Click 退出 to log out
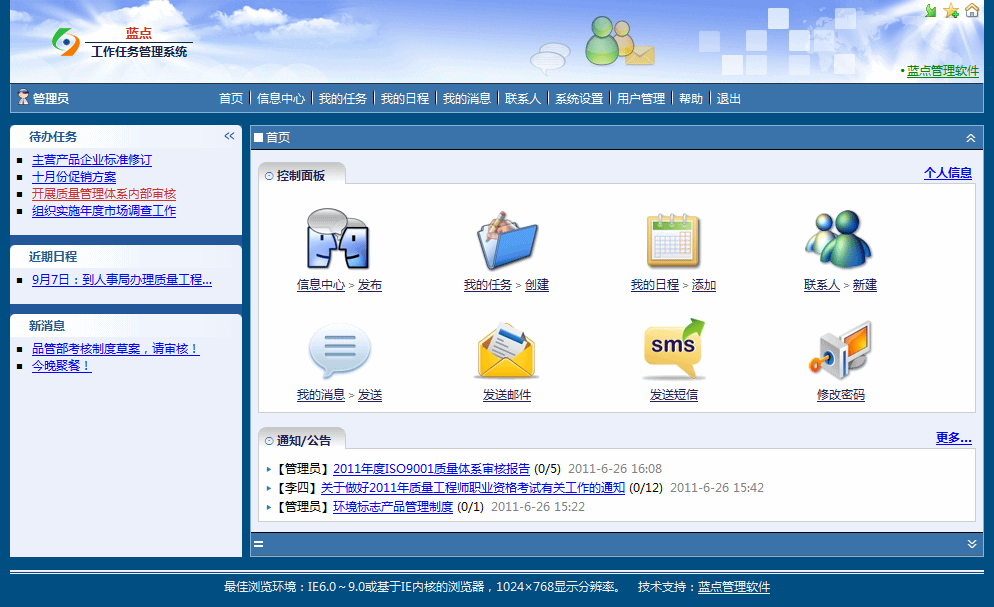 pyautogui.click(x=729, y=99)
